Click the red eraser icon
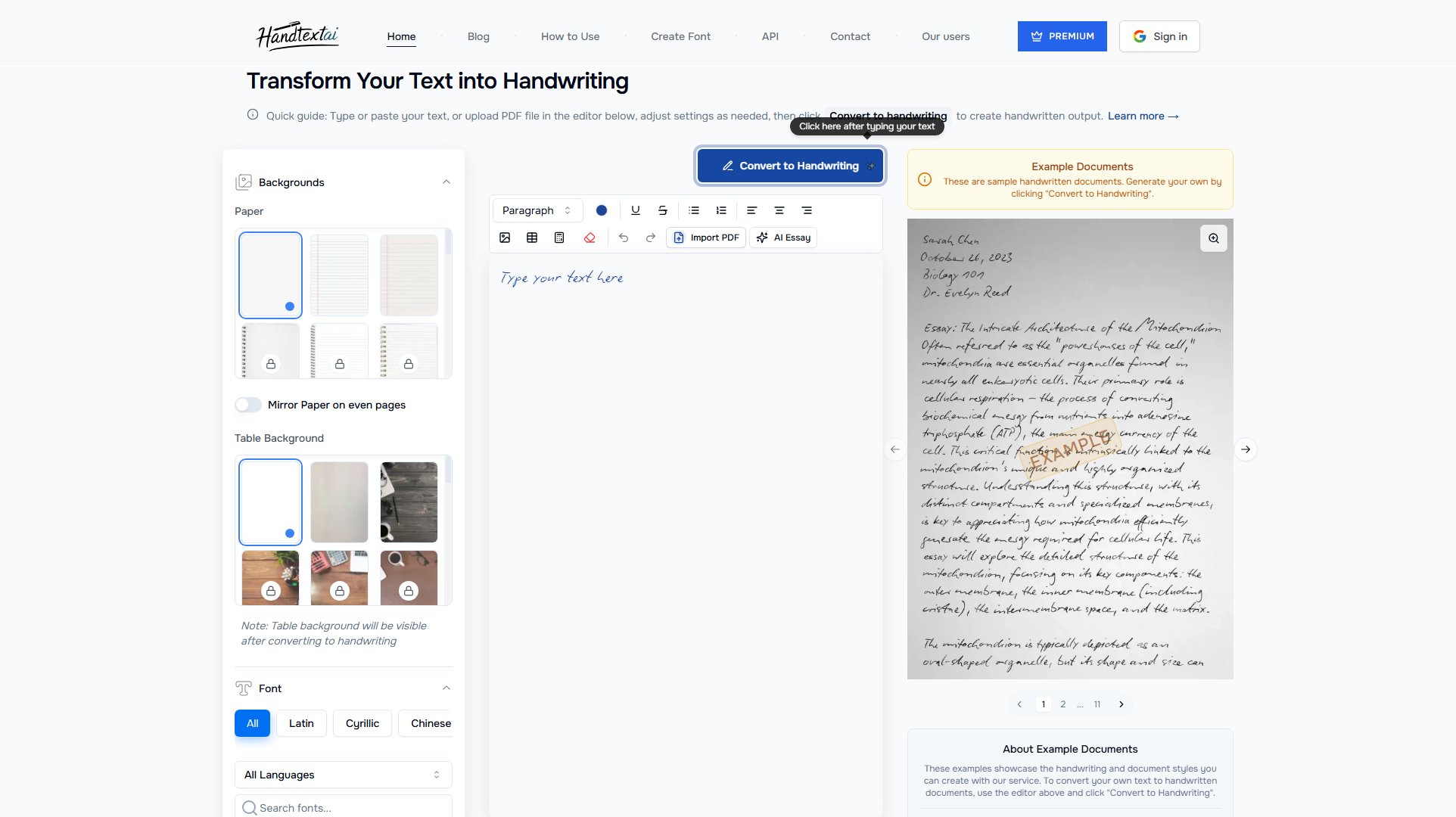This screenshot has height=817, width=1456. click(x=590, y=238)
